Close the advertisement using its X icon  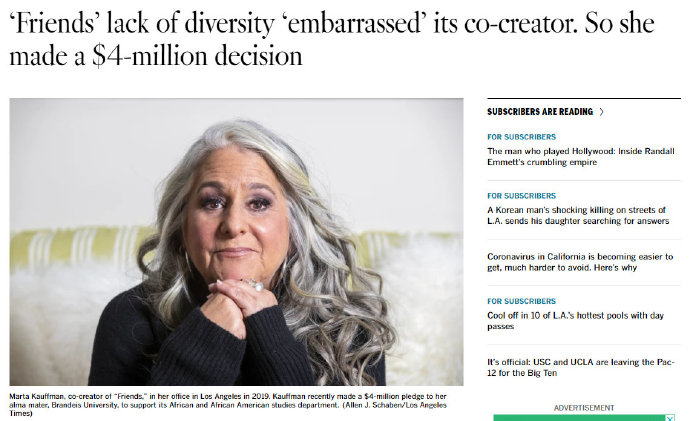[669, 418]
